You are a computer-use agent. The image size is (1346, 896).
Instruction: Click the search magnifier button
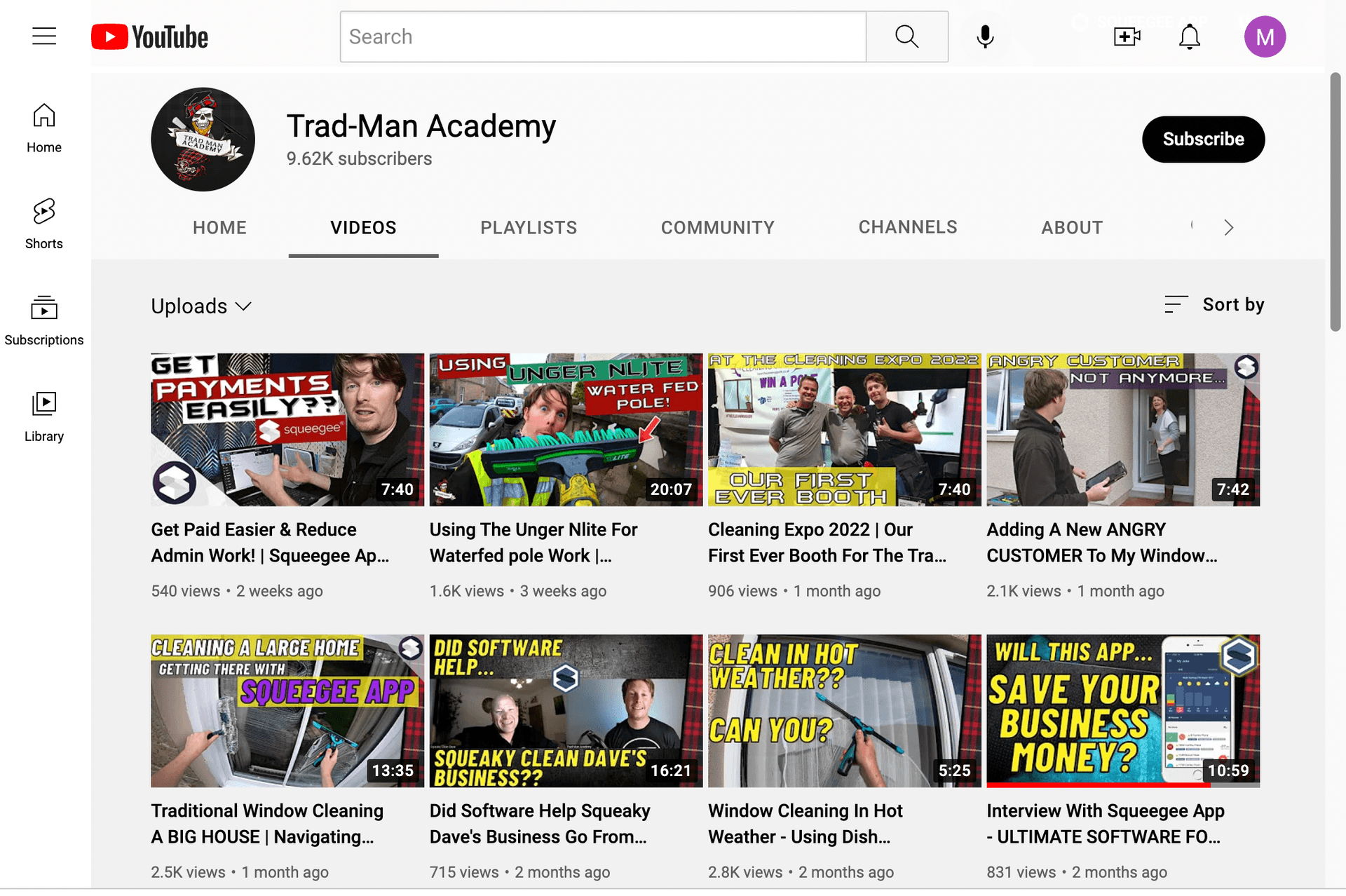click(907, 36)
